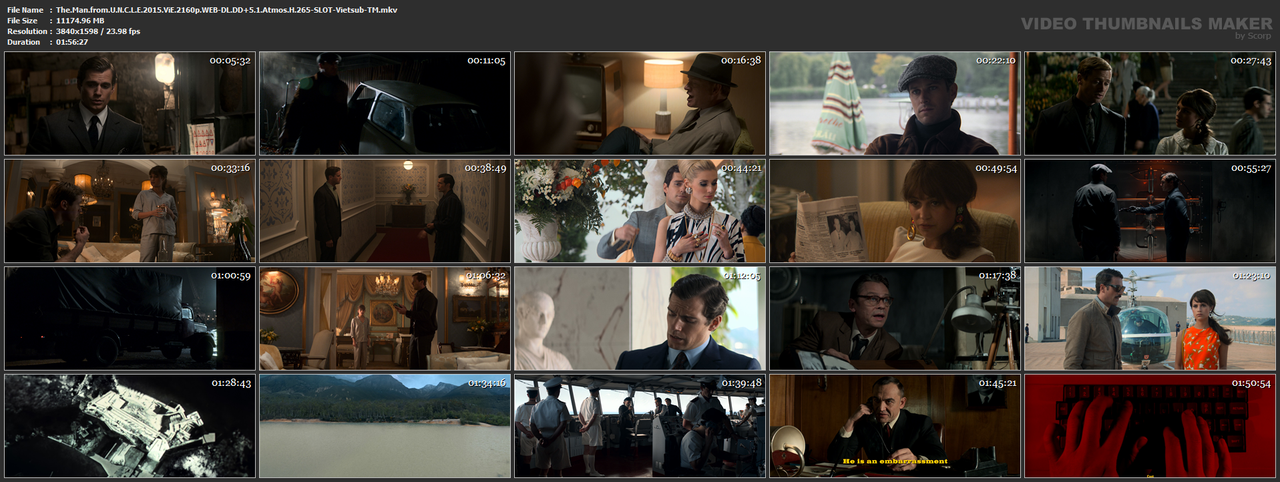1280x482 pixels.
Task: Open the thumbnail stamped 00:05:32
Action: 130,104
